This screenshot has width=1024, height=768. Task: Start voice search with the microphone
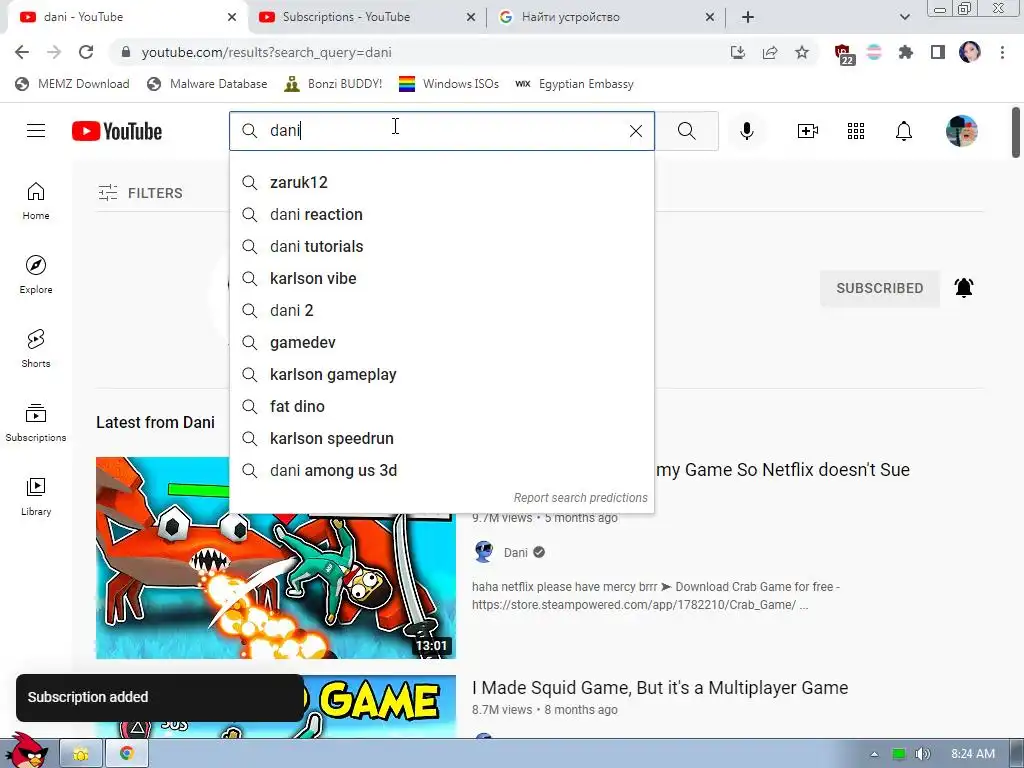[x=746, y=131]
